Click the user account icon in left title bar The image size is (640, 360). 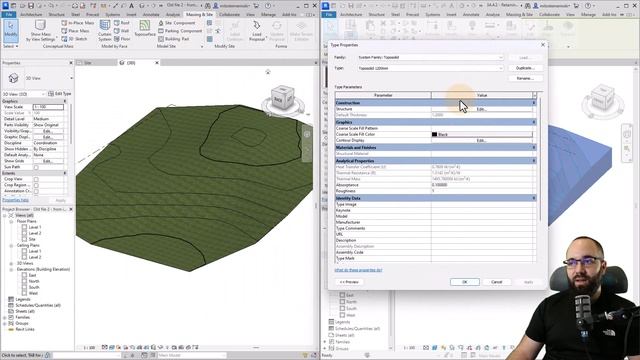pos(216,6)
